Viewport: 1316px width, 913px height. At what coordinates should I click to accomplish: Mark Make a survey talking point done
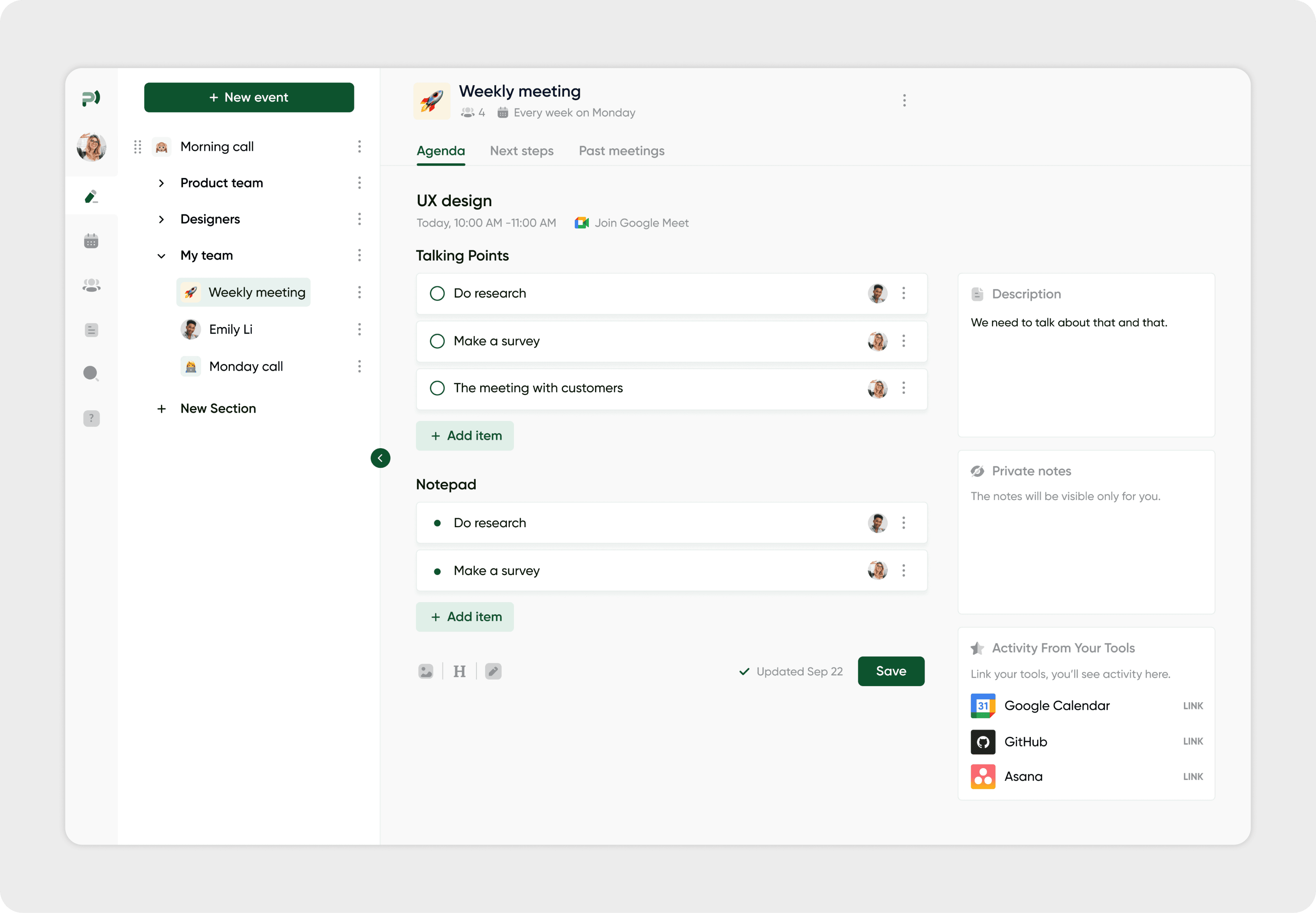click(437, 341)
